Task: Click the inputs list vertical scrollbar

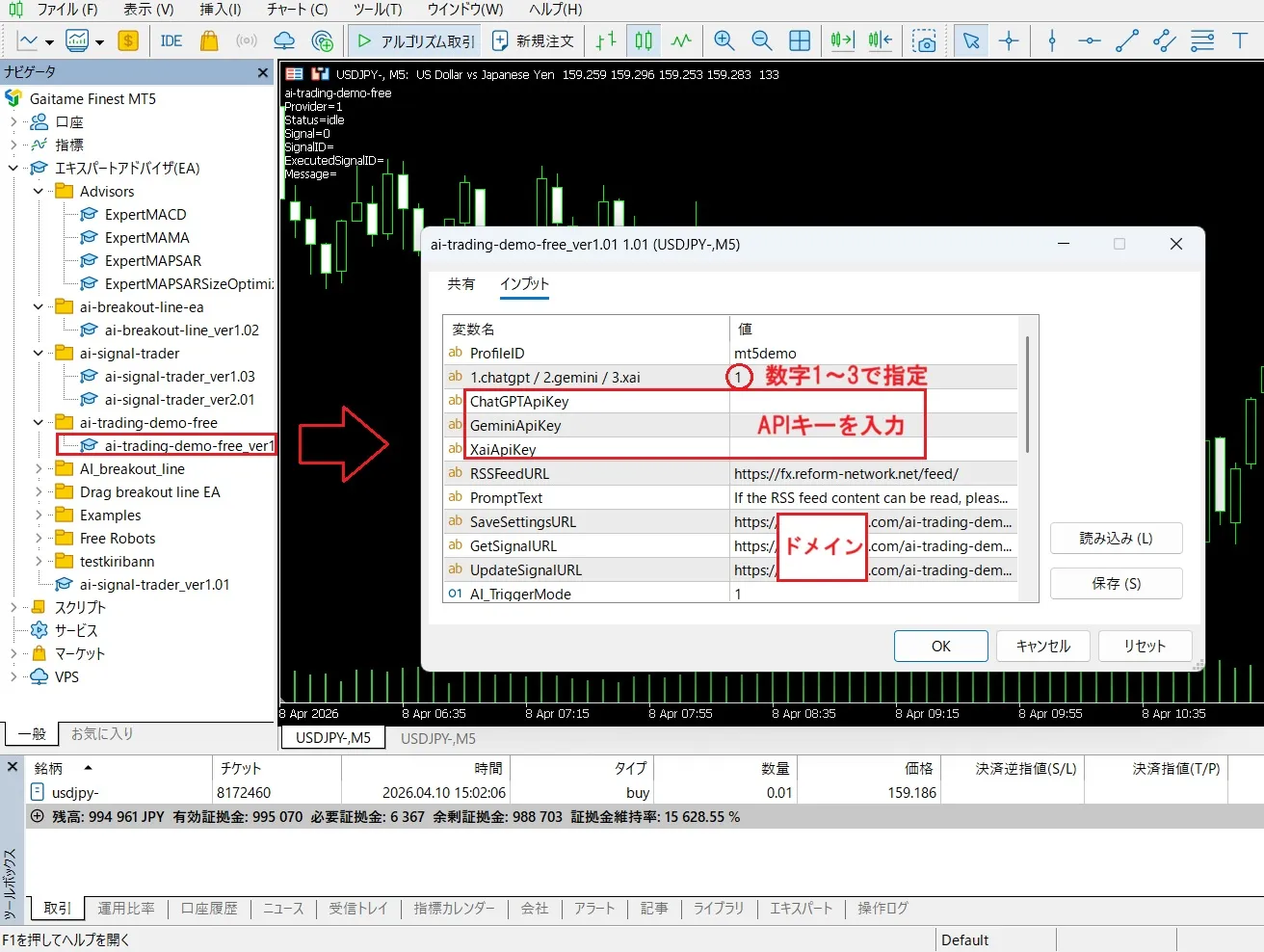Action: [x=1027, y=394]
